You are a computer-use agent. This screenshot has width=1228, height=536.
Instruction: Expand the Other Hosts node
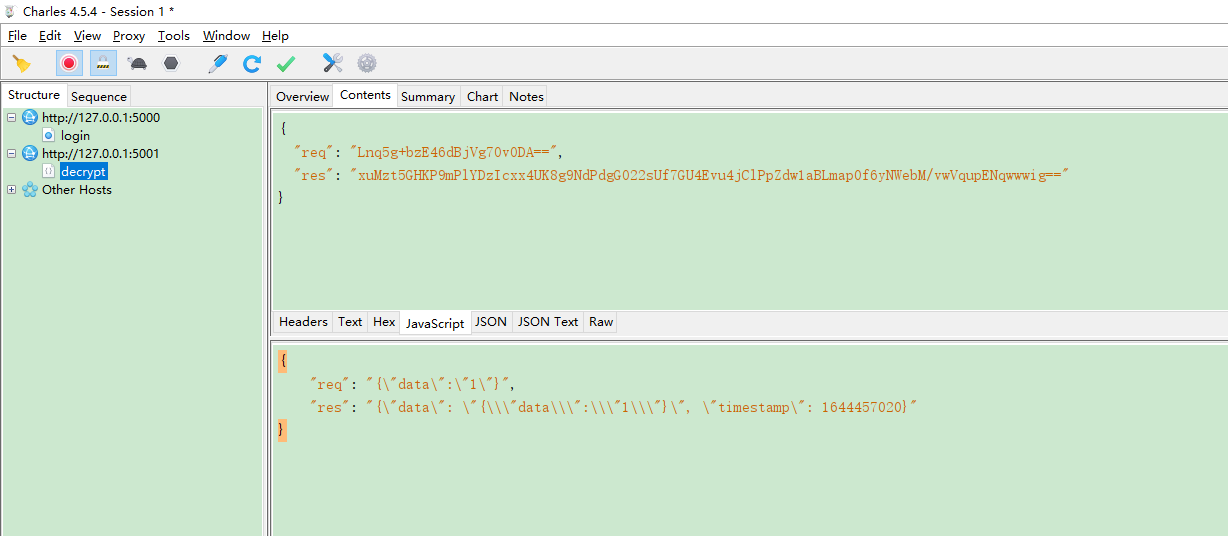point(12,190)
